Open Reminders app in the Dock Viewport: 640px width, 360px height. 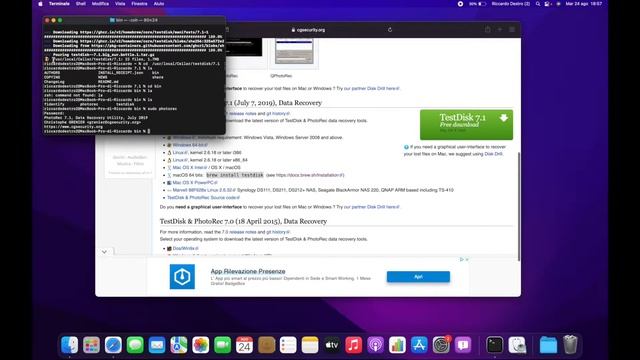click(x=288, y=345)
